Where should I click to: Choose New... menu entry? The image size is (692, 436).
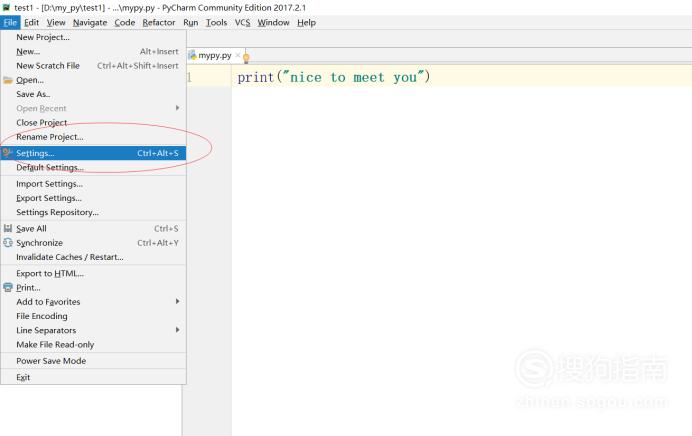click(x=93, y=52)
